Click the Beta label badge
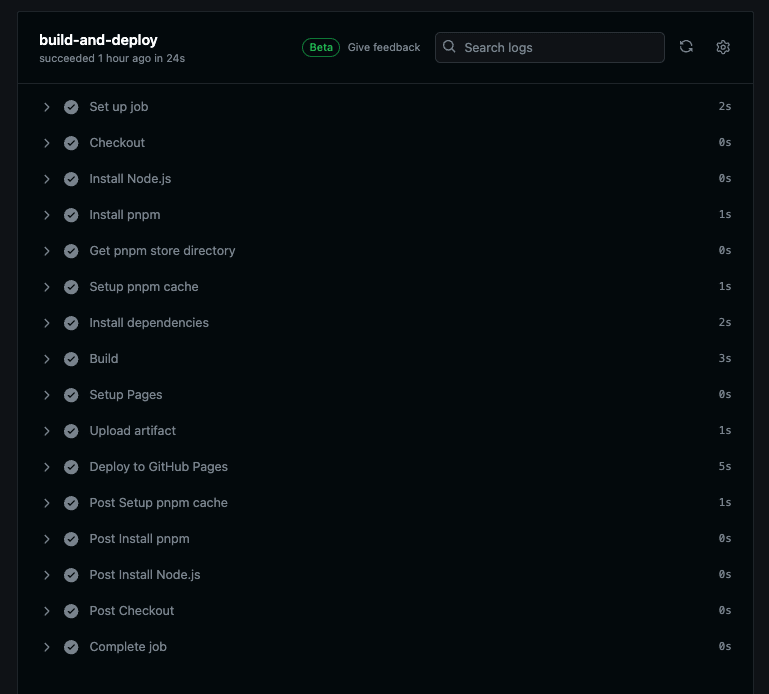 (x=321, y=47)
